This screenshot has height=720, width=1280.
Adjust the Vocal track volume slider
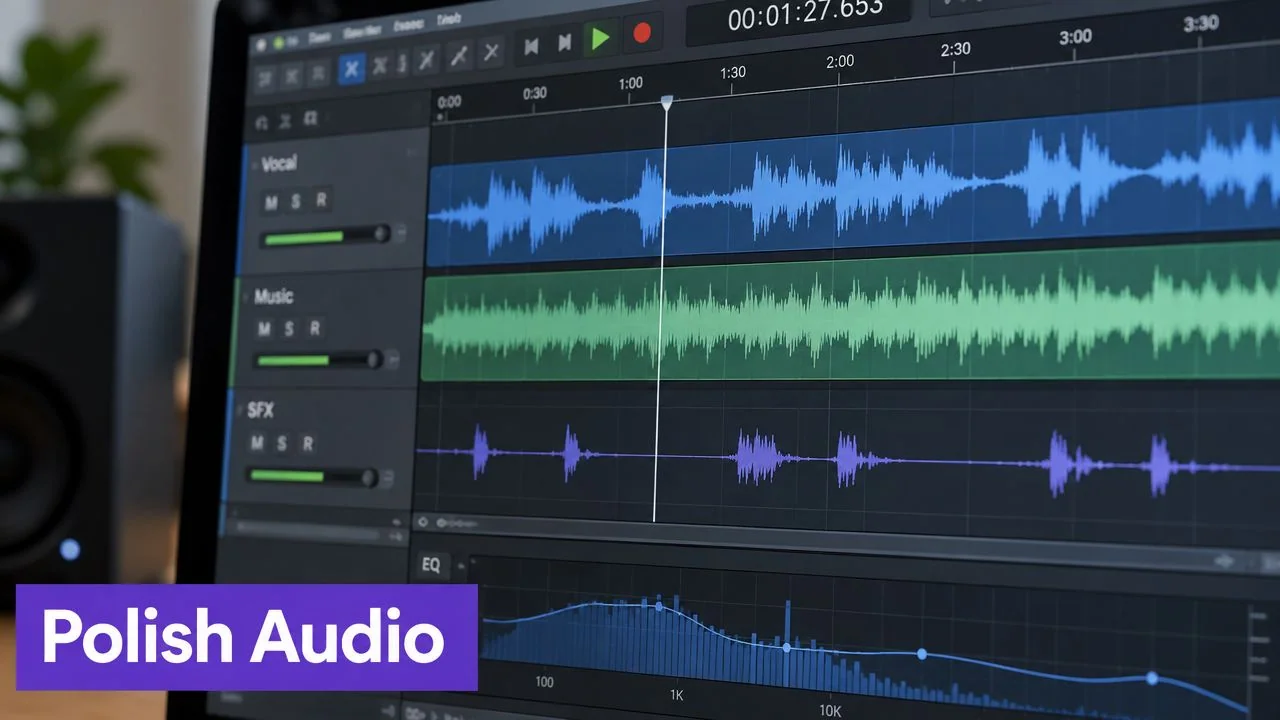325,237
